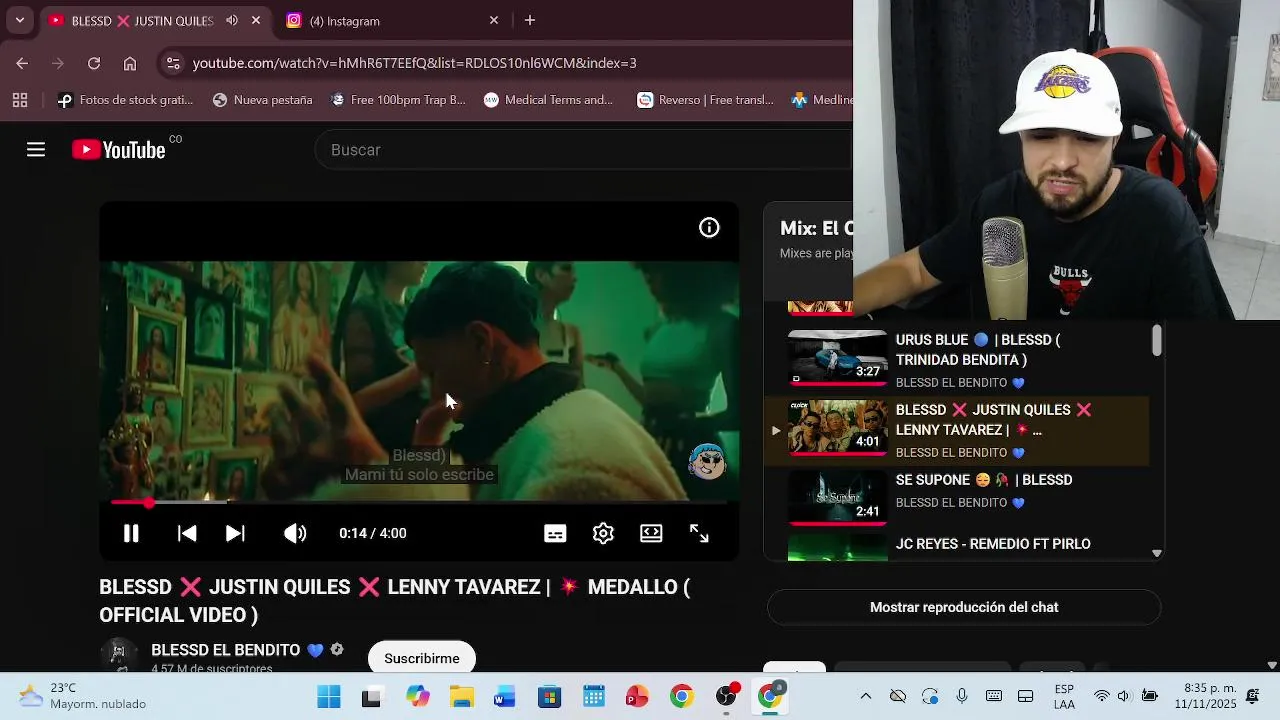Mute the tab using speaker icon
1280x720 pixels.
pyautogui.click(x=232, y=20)
